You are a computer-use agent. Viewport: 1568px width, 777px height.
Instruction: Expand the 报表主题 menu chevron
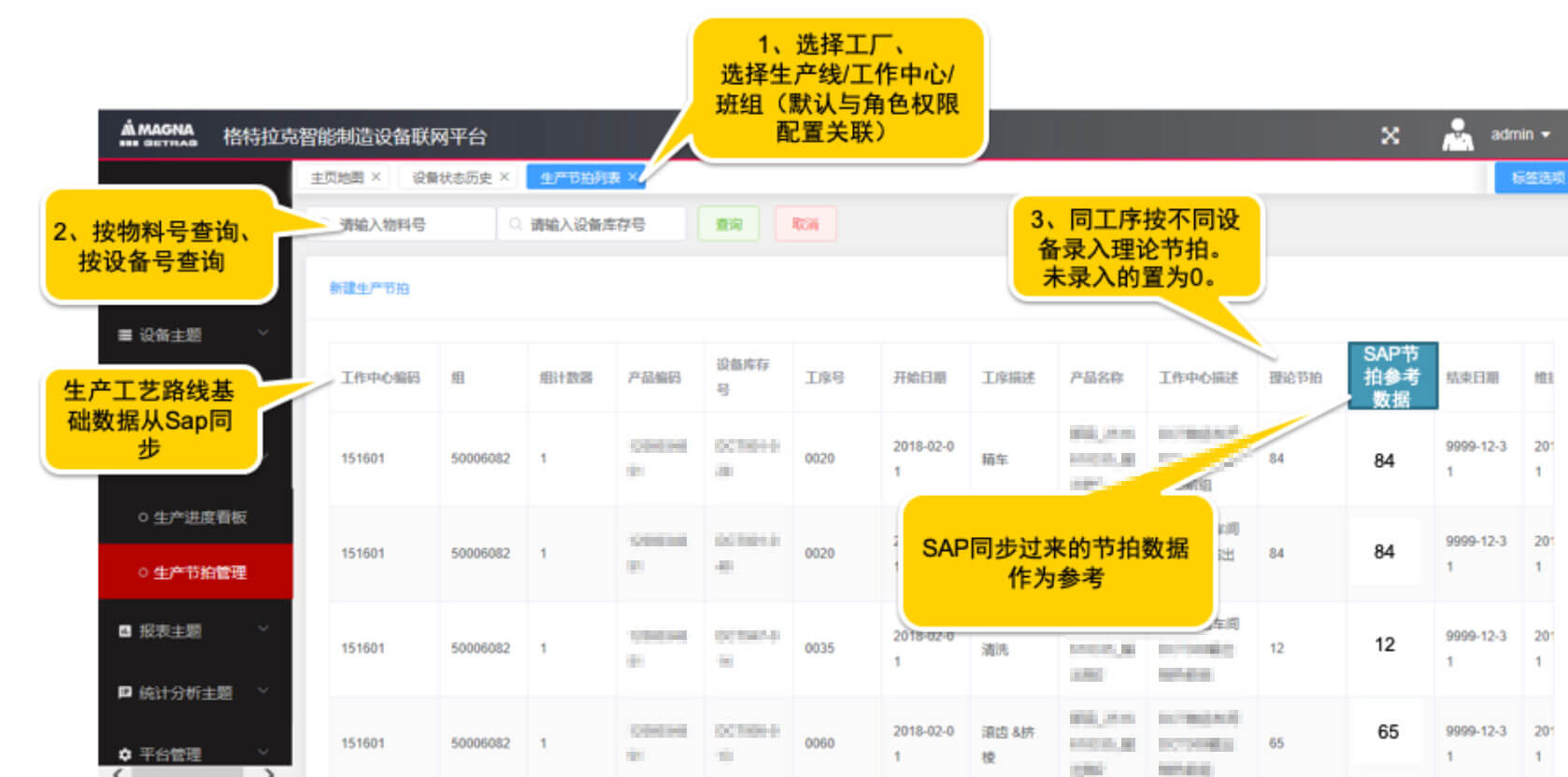click(263, 629)
